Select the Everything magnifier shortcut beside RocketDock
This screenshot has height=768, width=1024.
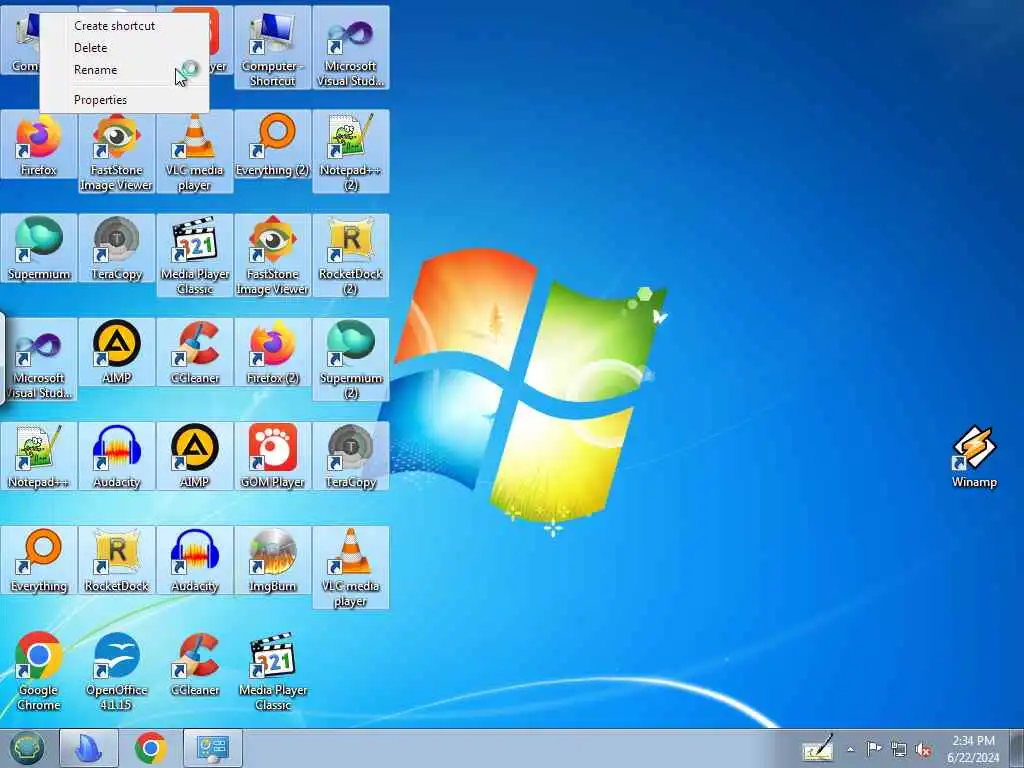(x=39, y=560)
